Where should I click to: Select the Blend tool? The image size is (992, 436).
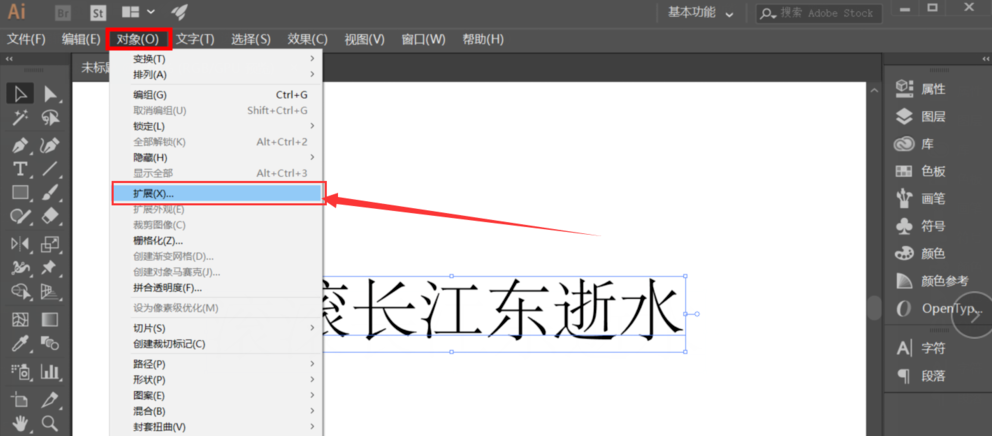click(x=50, y=344)
